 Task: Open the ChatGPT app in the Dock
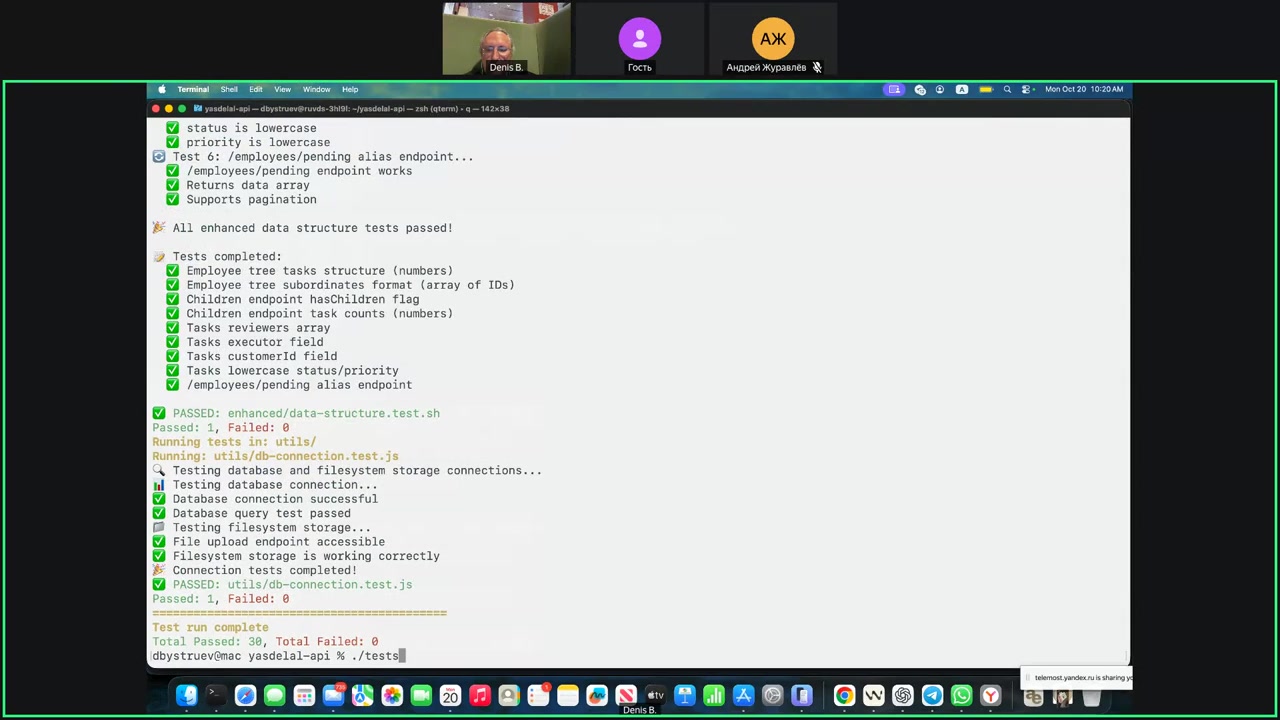[903, 696]
